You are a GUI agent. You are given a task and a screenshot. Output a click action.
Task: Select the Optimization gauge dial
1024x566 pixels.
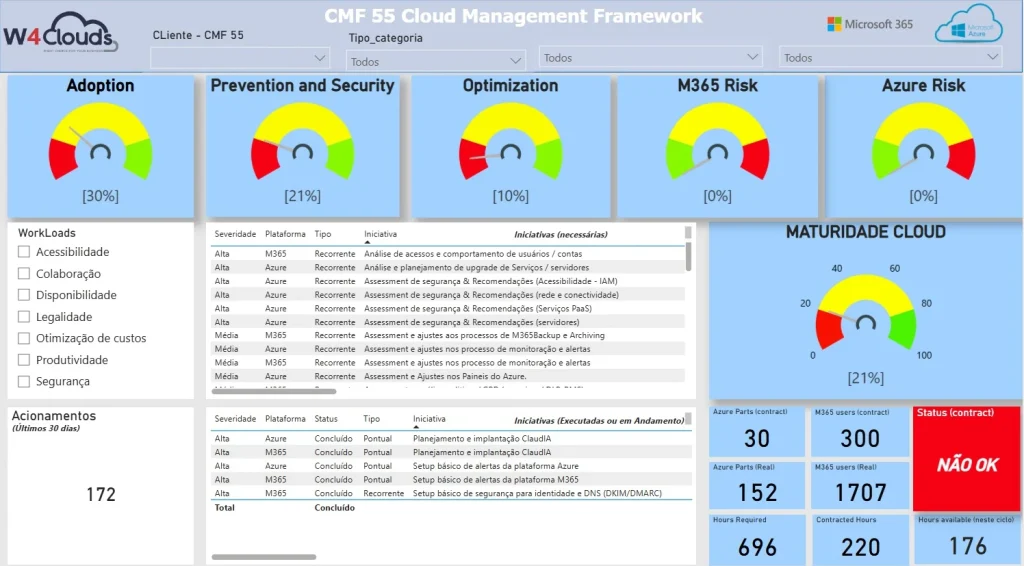(510, 145)
